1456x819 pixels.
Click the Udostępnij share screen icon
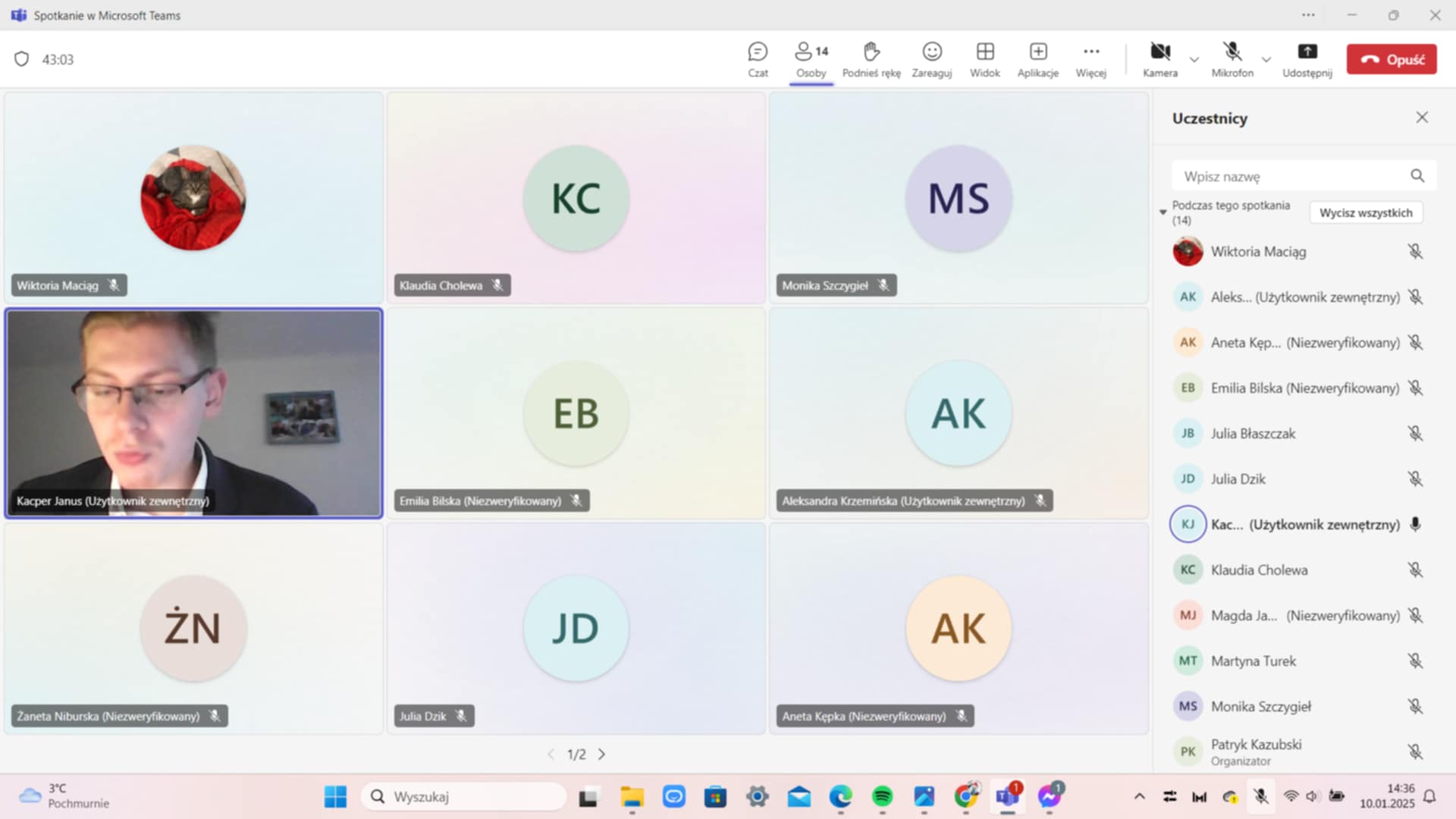coord(1307,52)
